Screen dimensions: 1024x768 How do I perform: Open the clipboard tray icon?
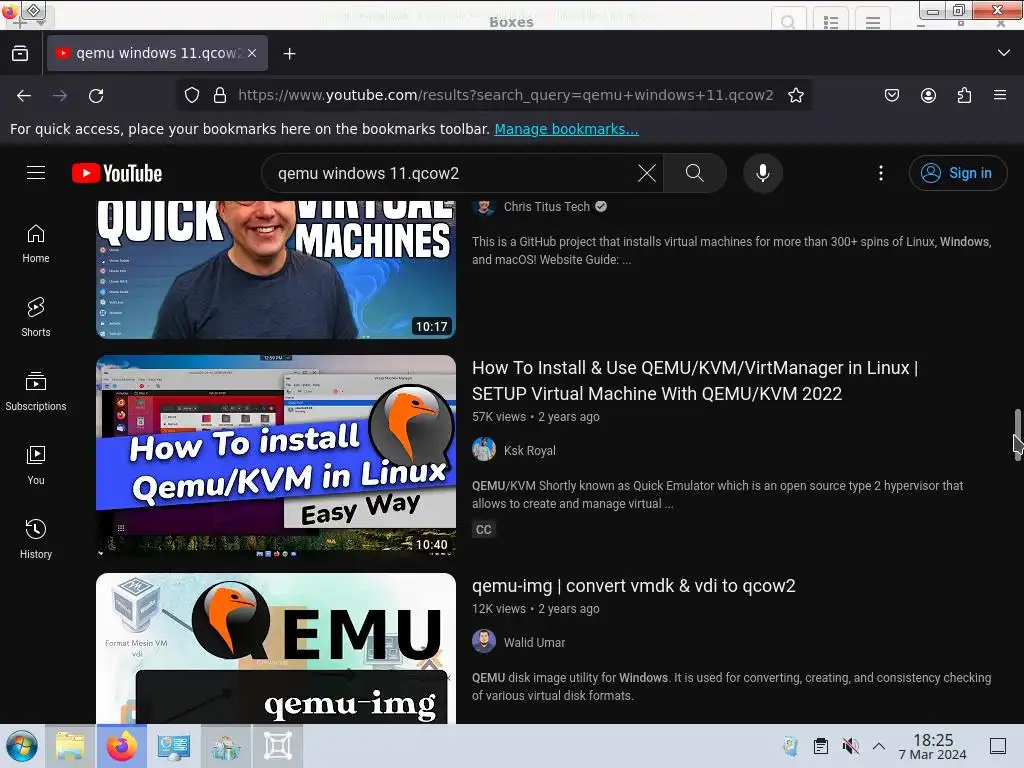click(821, 746)
